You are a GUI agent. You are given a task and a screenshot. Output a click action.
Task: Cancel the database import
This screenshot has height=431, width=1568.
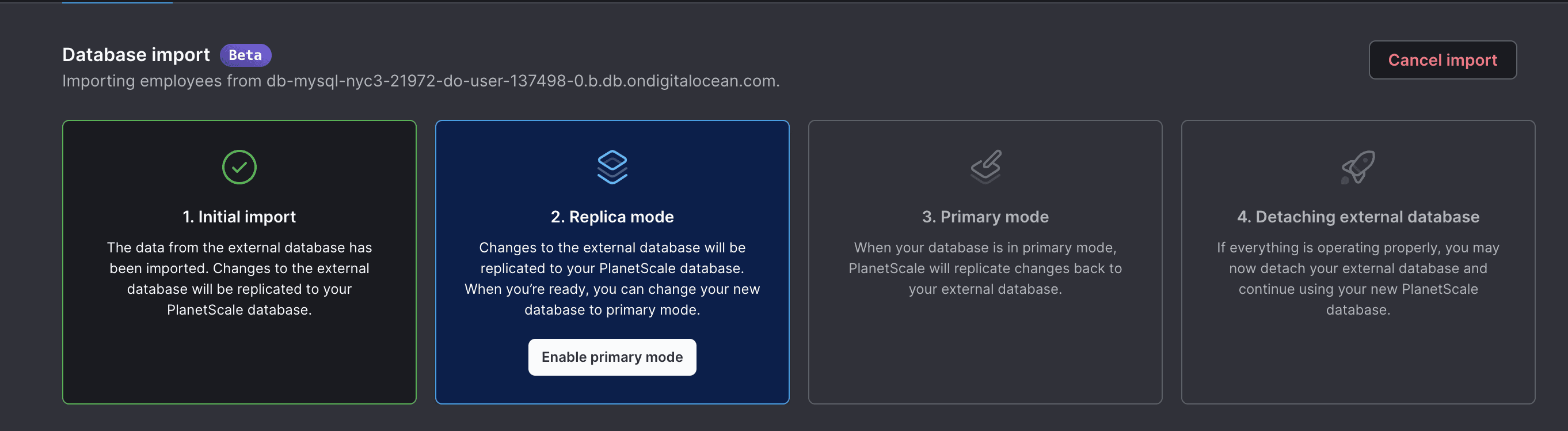click(x=1442, y=60)
